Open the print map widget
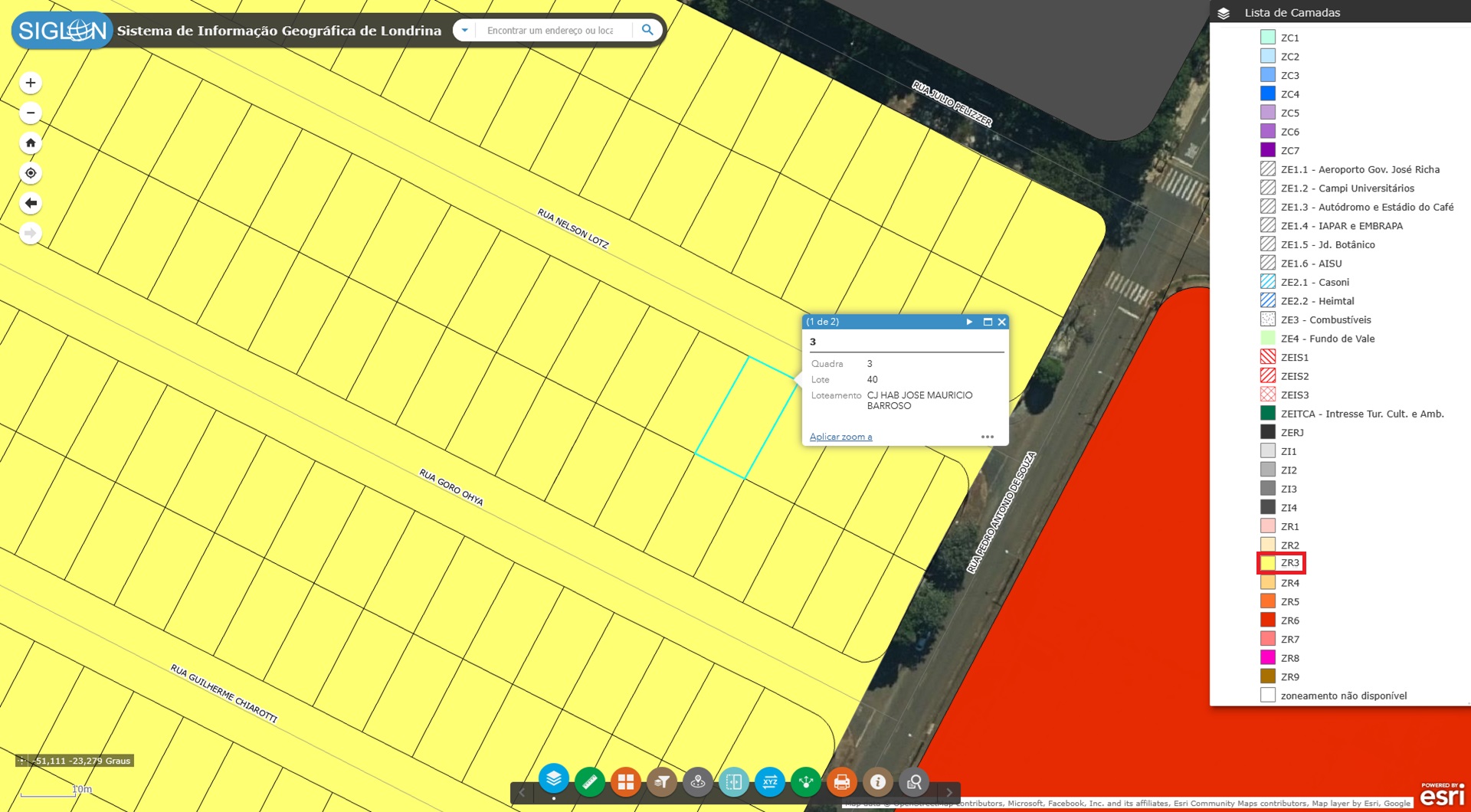 click(x=842, y=782)
